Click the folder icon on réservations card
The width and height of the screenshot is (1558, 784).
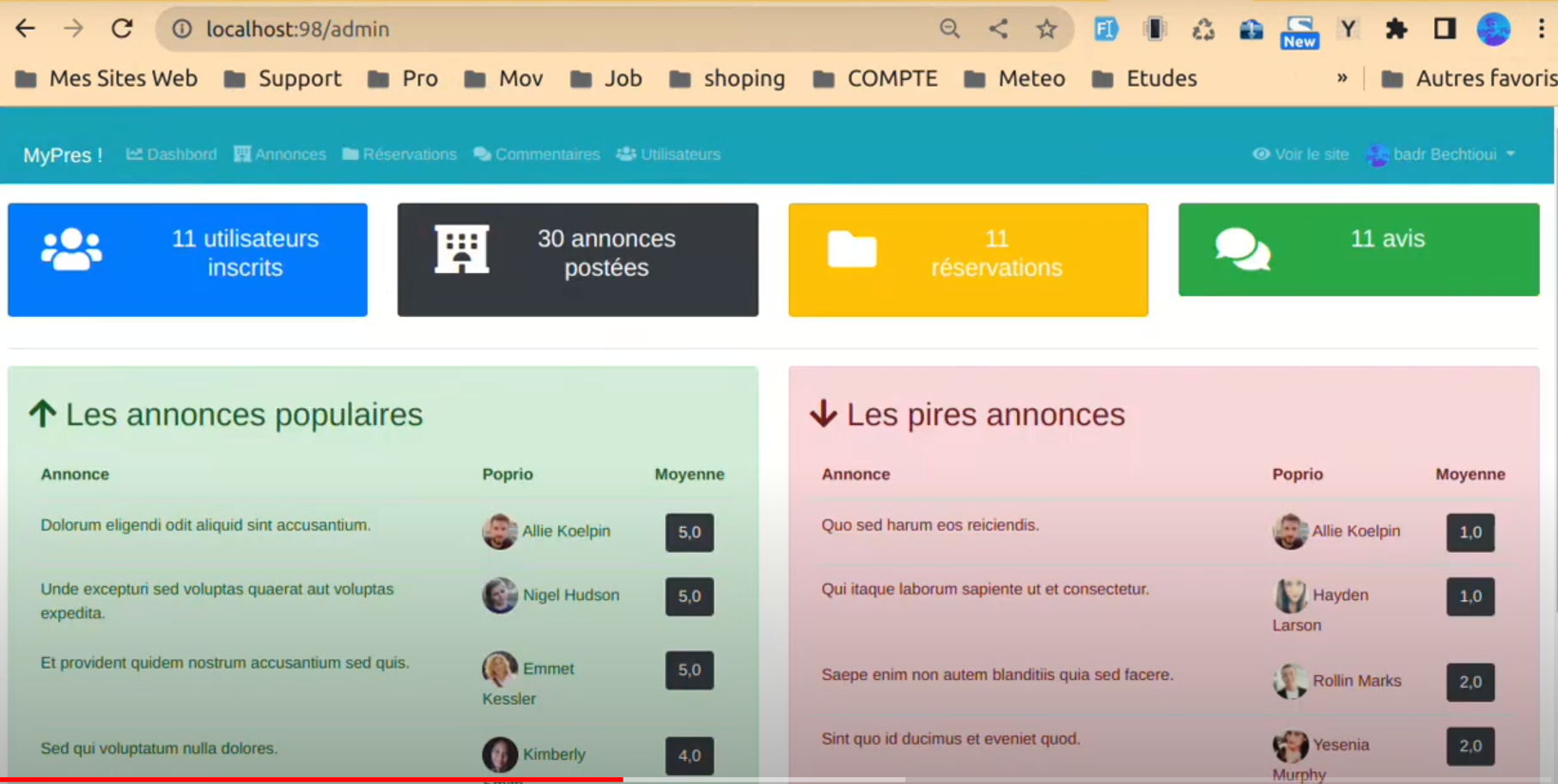pos(851,250)
